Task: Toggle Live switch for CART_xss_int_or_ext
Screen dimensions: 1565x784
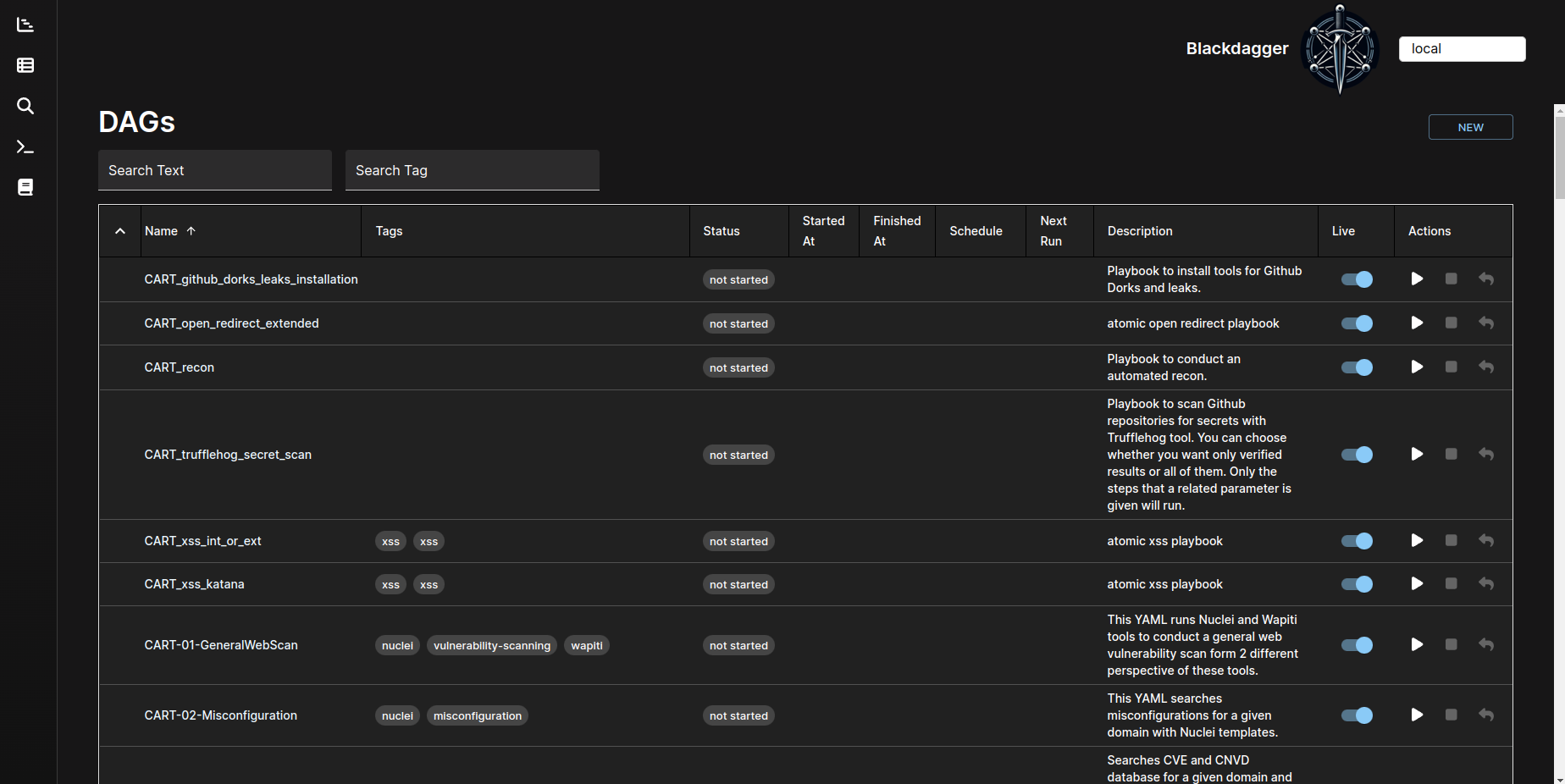Action: tap(1357, 541)
